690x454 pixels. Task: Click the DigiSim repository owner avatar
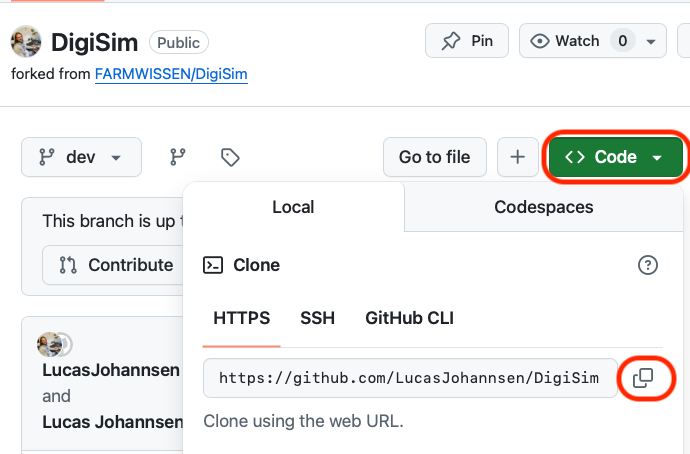26,42
